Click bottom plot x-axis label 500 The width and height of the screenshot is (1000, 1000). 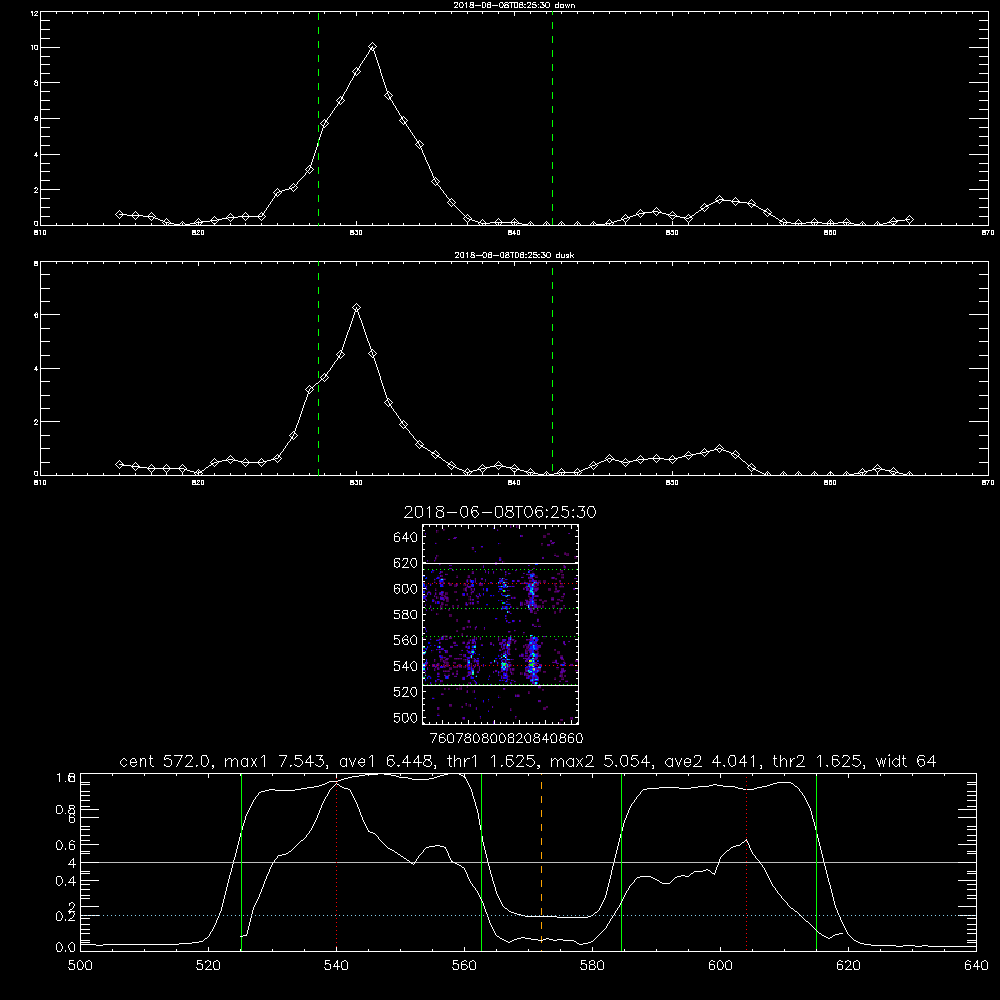(x=80, y=966)
